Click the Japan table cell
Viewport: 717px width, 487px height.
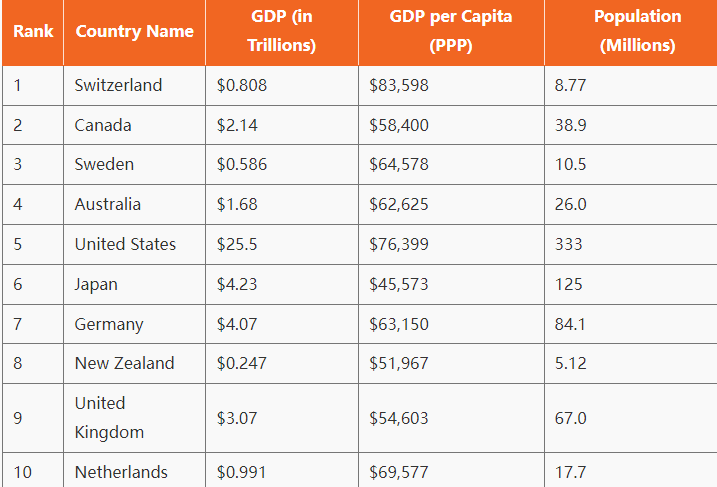[96, 284]
